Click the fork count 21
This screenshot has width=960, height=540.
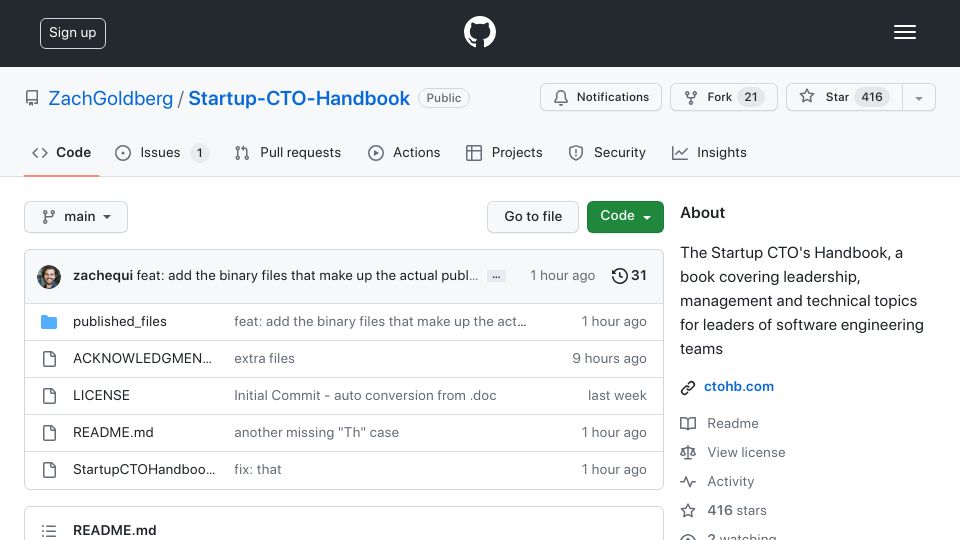coord(751,97)
